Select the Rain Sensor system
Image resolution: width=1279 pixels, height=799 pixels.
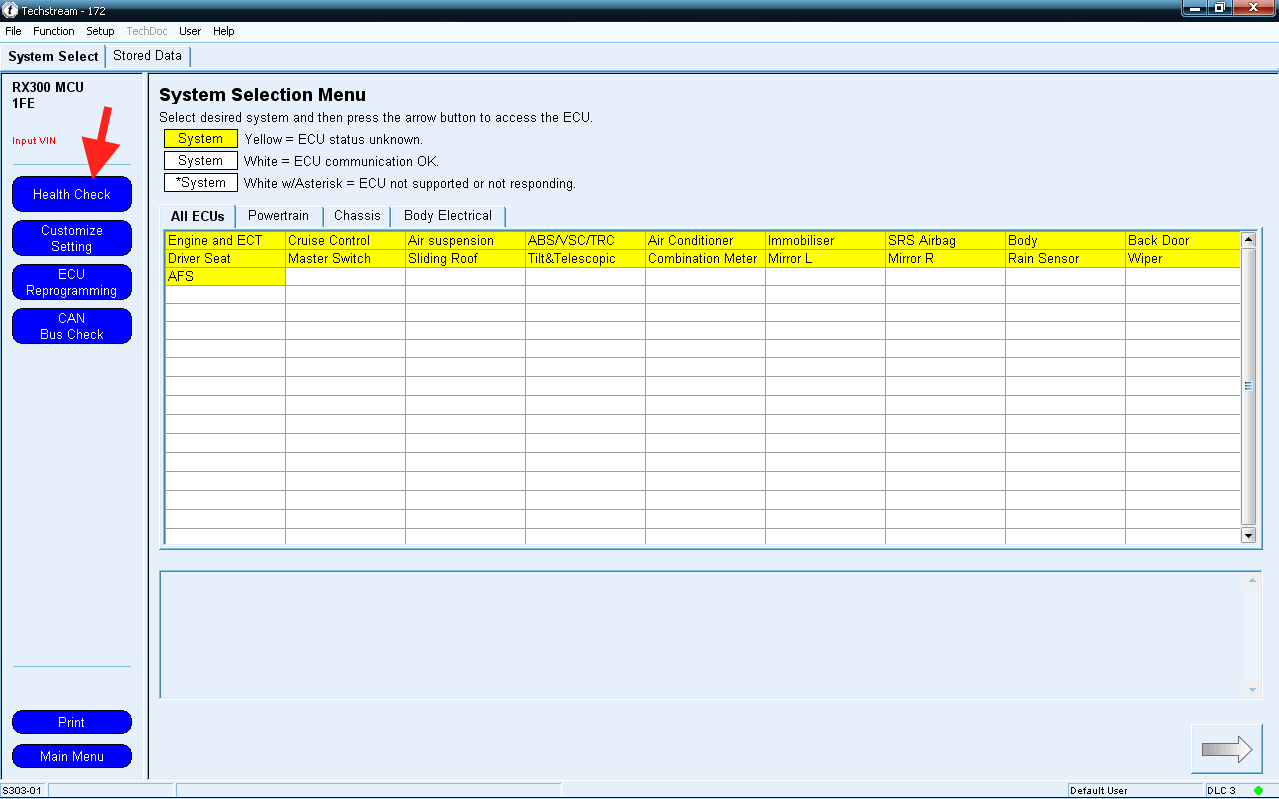[1065, 259]
